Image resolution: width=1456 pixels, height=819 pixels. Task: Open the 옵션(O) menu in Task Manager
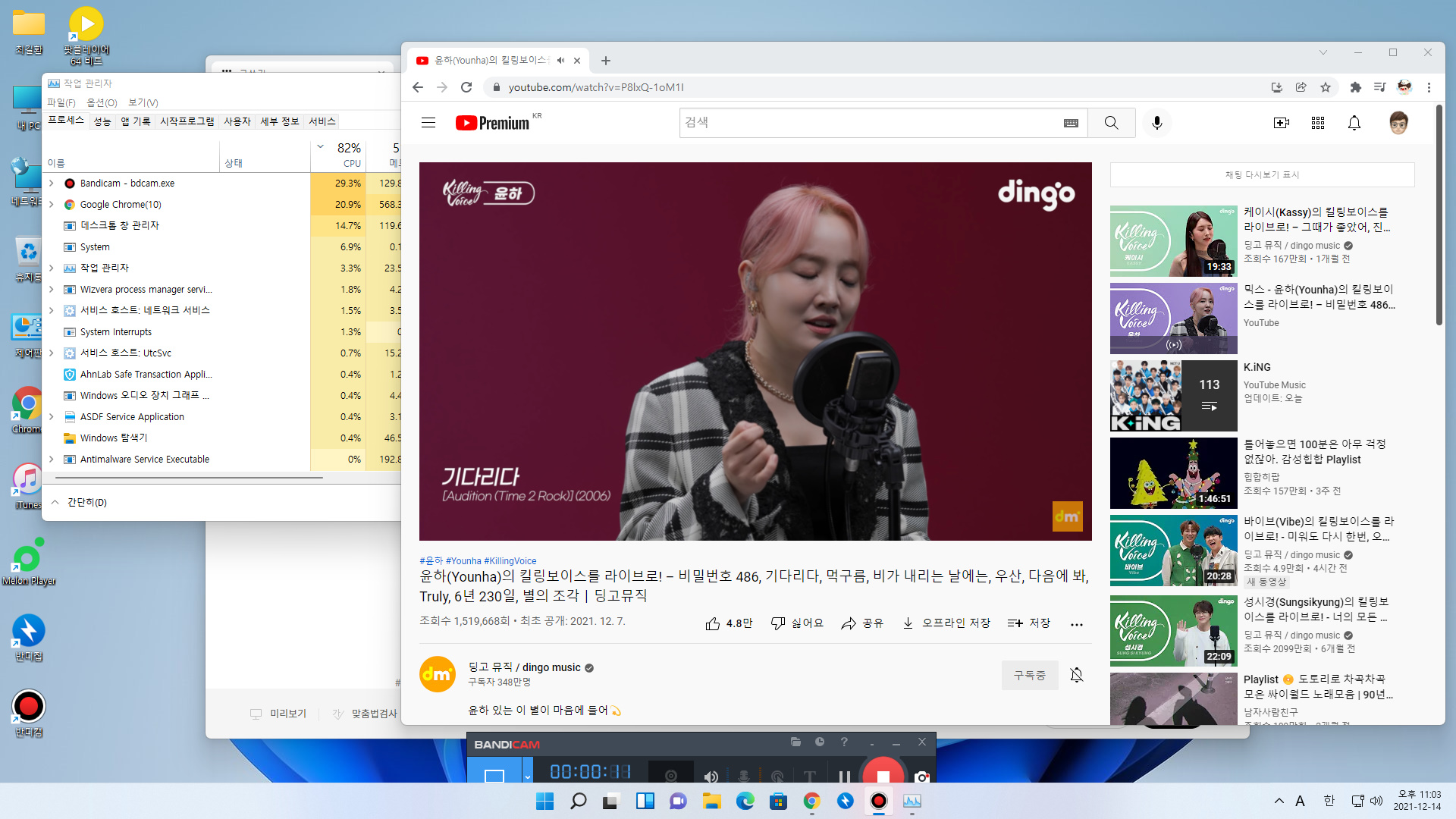click(102, 102)
